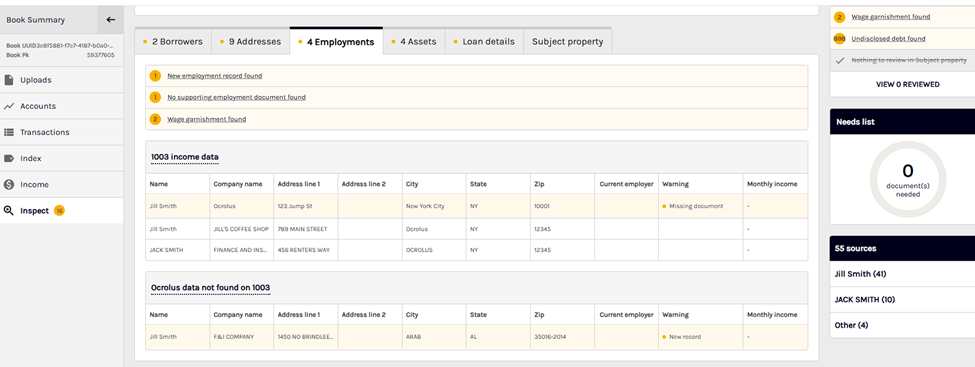The image size is (975, 367).
Task: Open the 9 Addresses tab
Action: 251,42
